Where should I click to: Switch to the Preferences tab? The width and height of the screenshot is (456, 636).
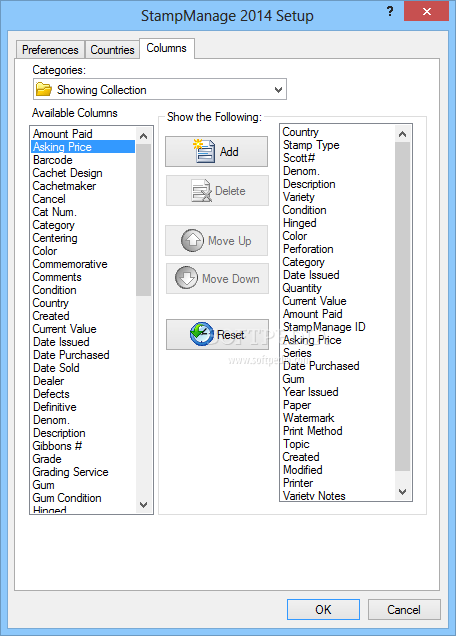point(50,50)
